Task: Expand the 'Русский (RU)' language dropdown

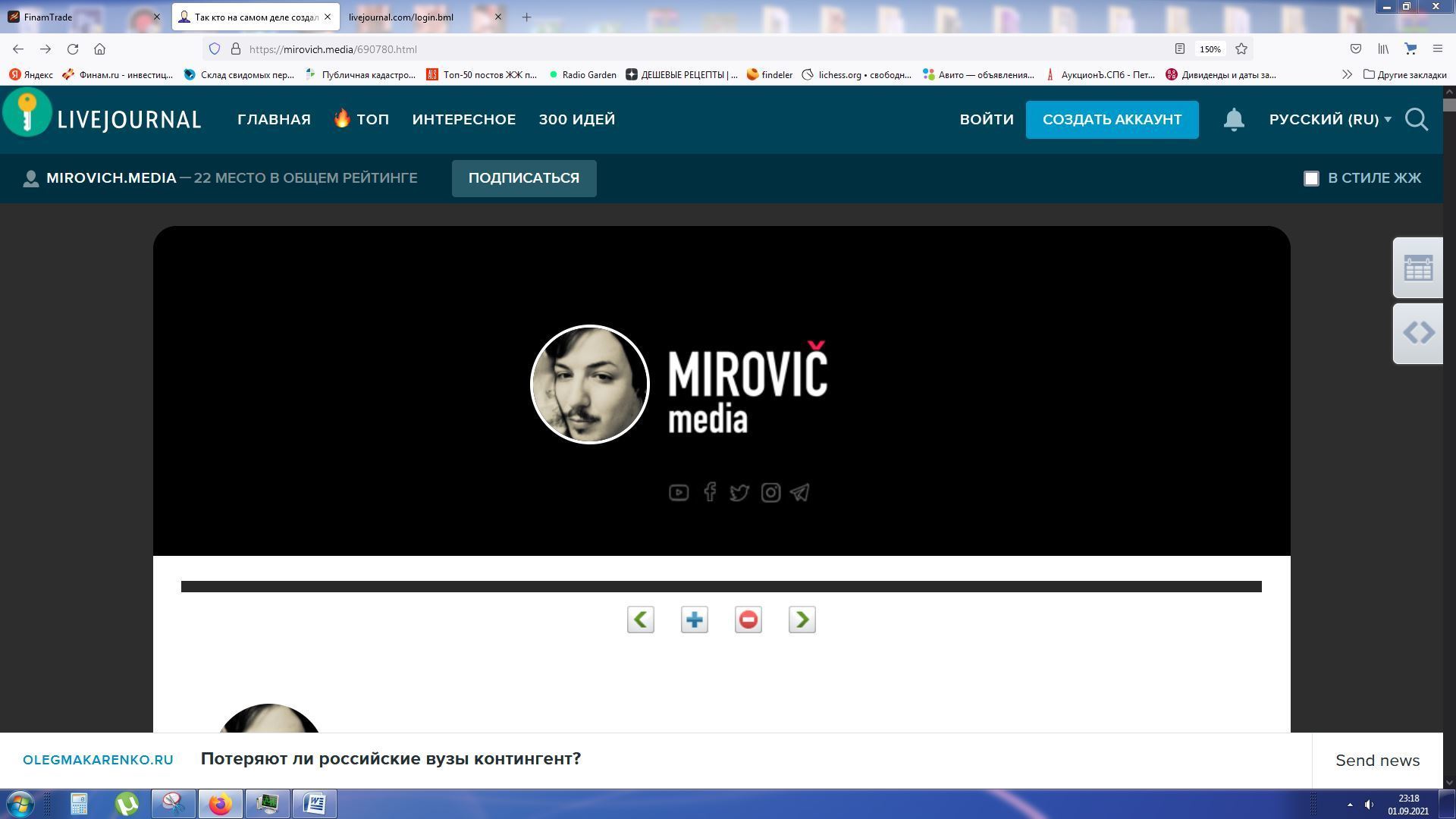Action: (x=1330, y=120)
